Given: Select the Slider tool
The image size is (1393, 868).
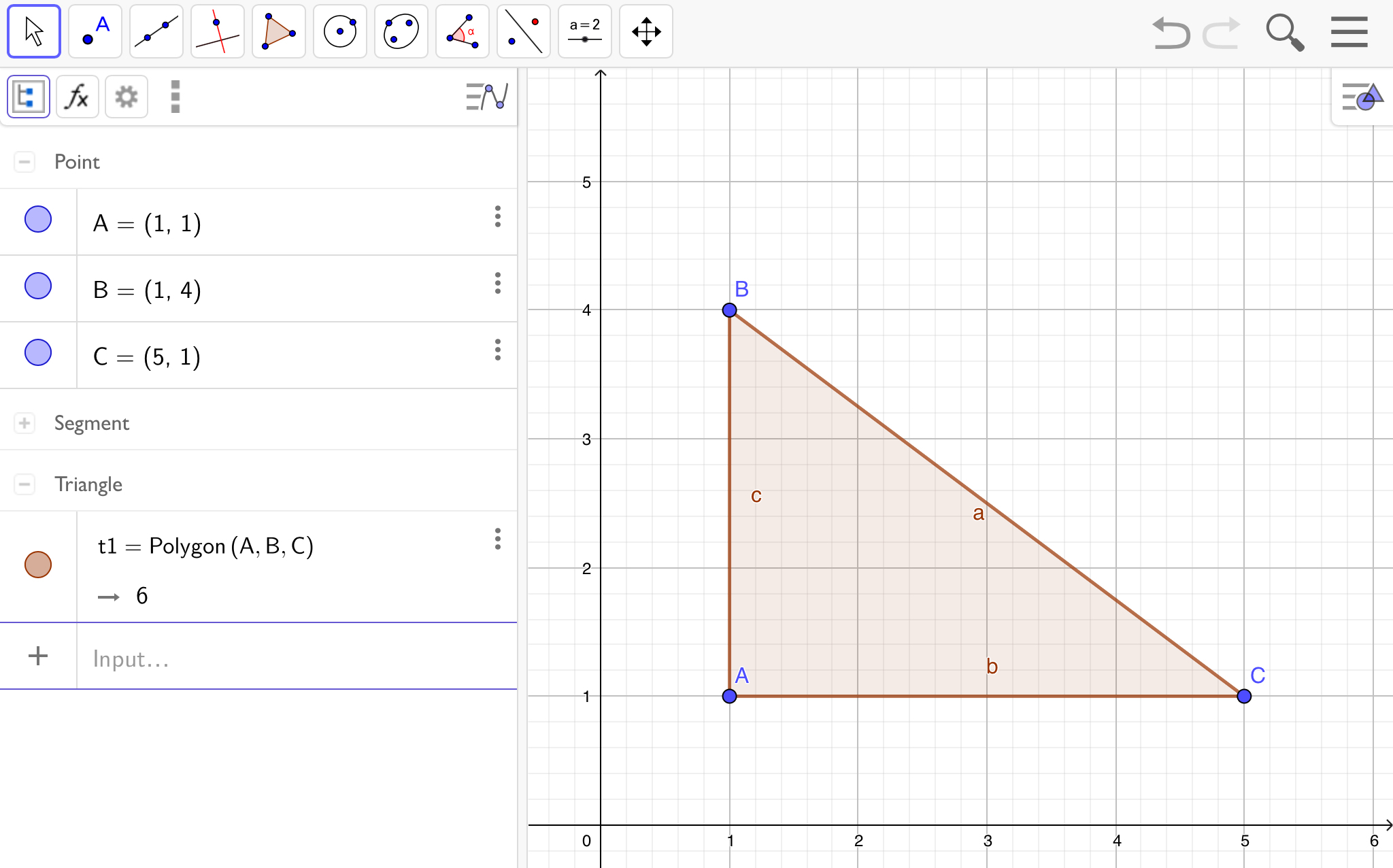Looking at the screenshot, I should click(x=585, y=31).
